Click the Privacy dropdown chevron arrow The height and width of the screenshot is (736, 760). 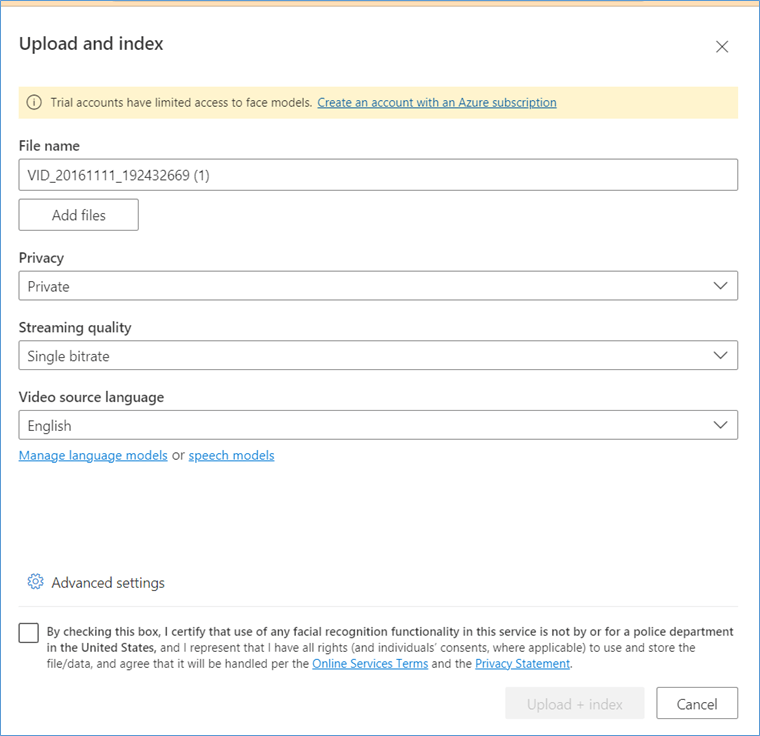point(720,286)
